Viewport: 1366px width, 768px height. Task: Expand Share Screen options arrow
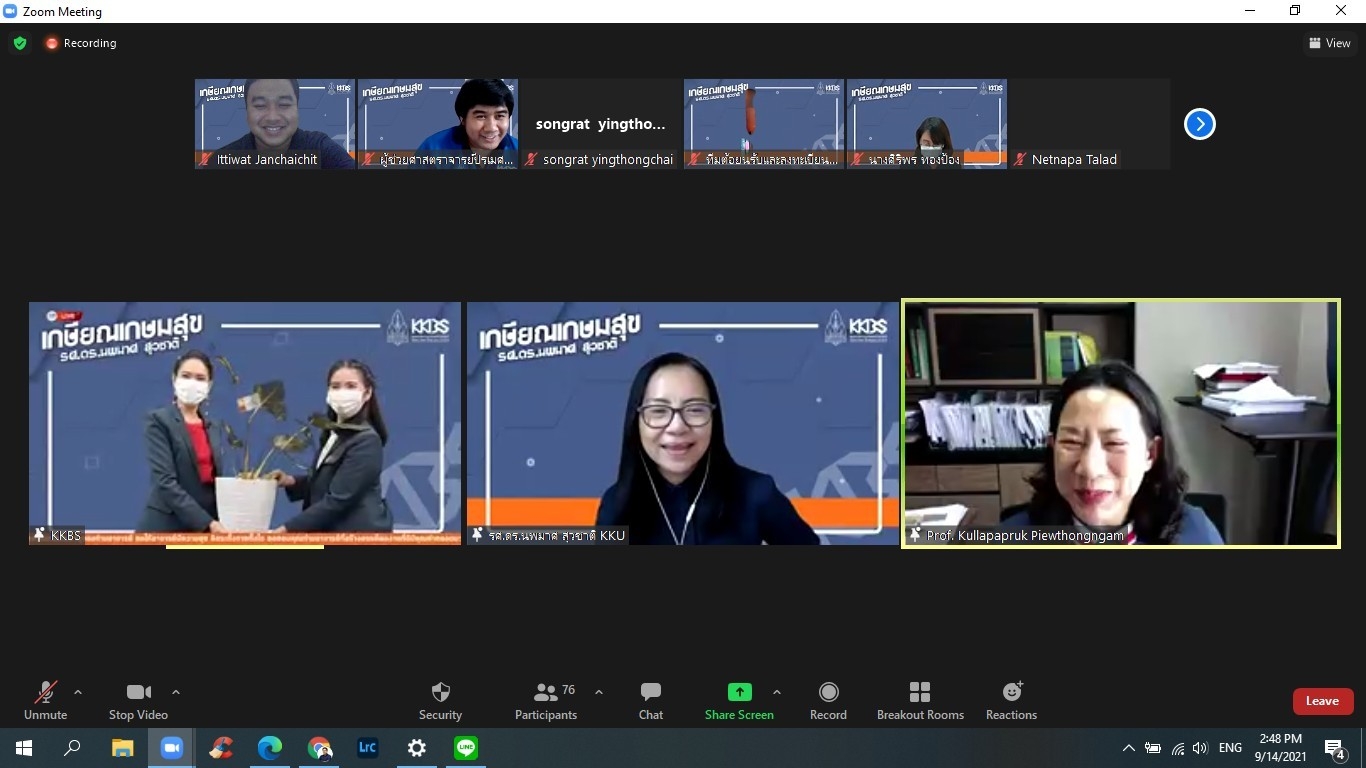(x=777, y=692)
